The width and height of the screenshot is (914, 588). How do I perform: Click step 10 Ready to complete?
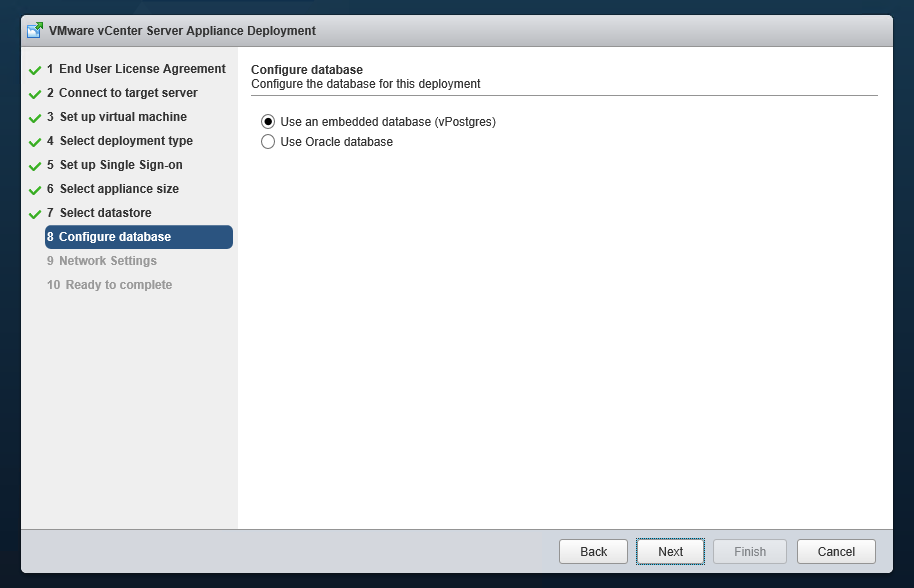coord(110,284)
